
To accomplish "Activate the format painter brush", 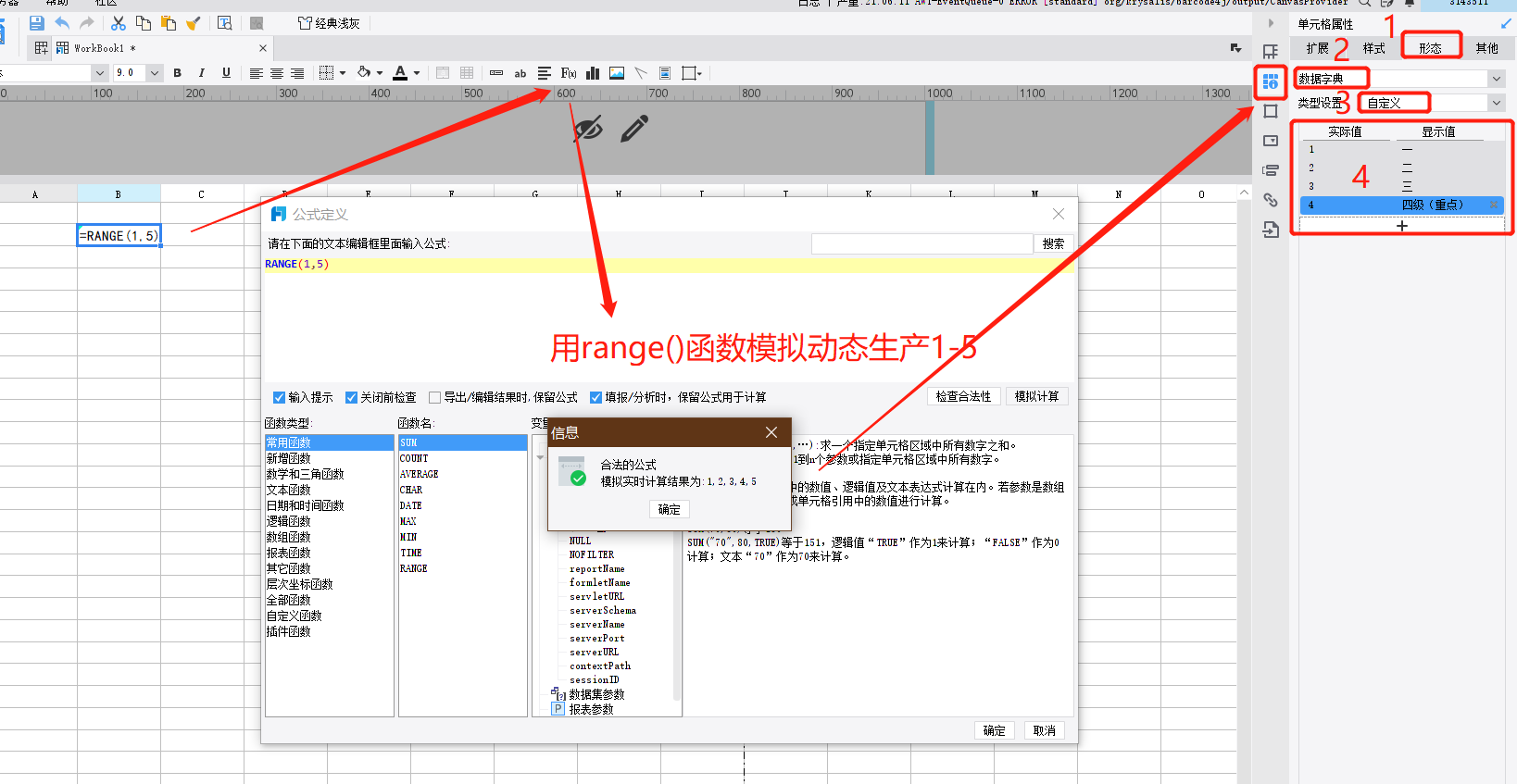I will pos(194,23).
